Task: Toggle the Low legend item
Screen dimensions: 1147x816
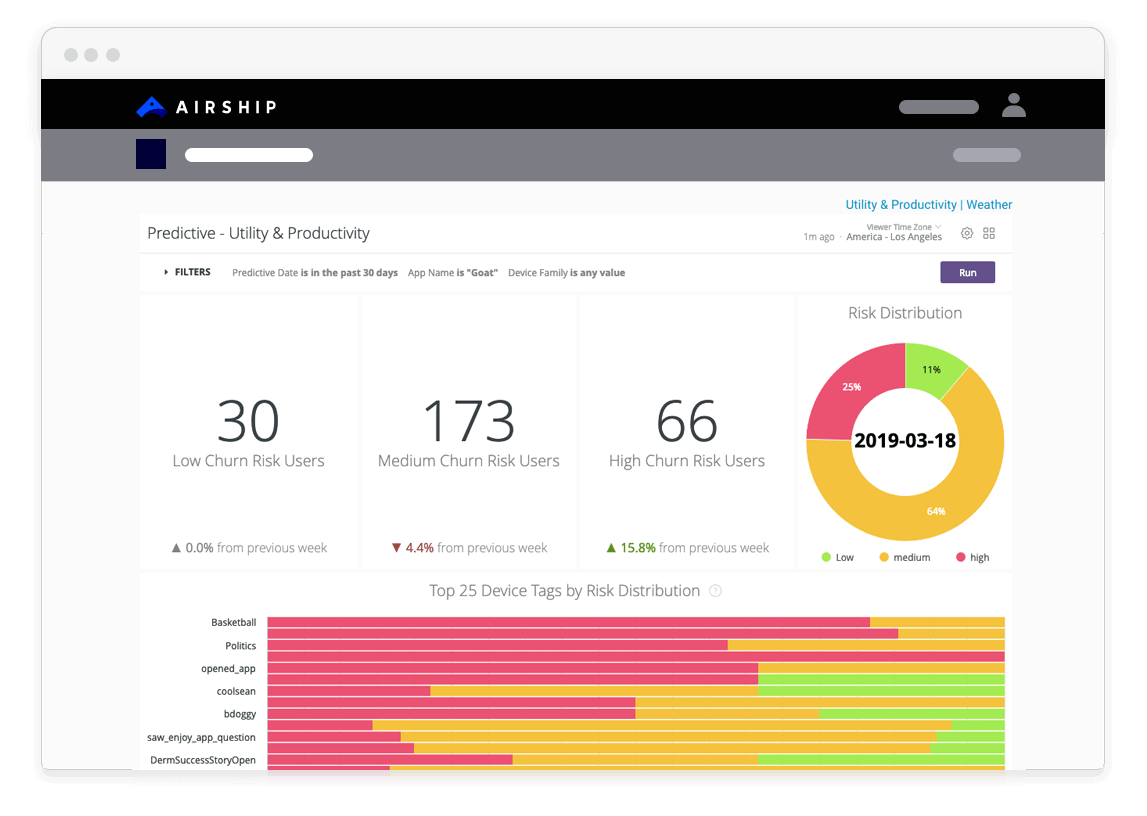Action: click(x=838, y=557)
